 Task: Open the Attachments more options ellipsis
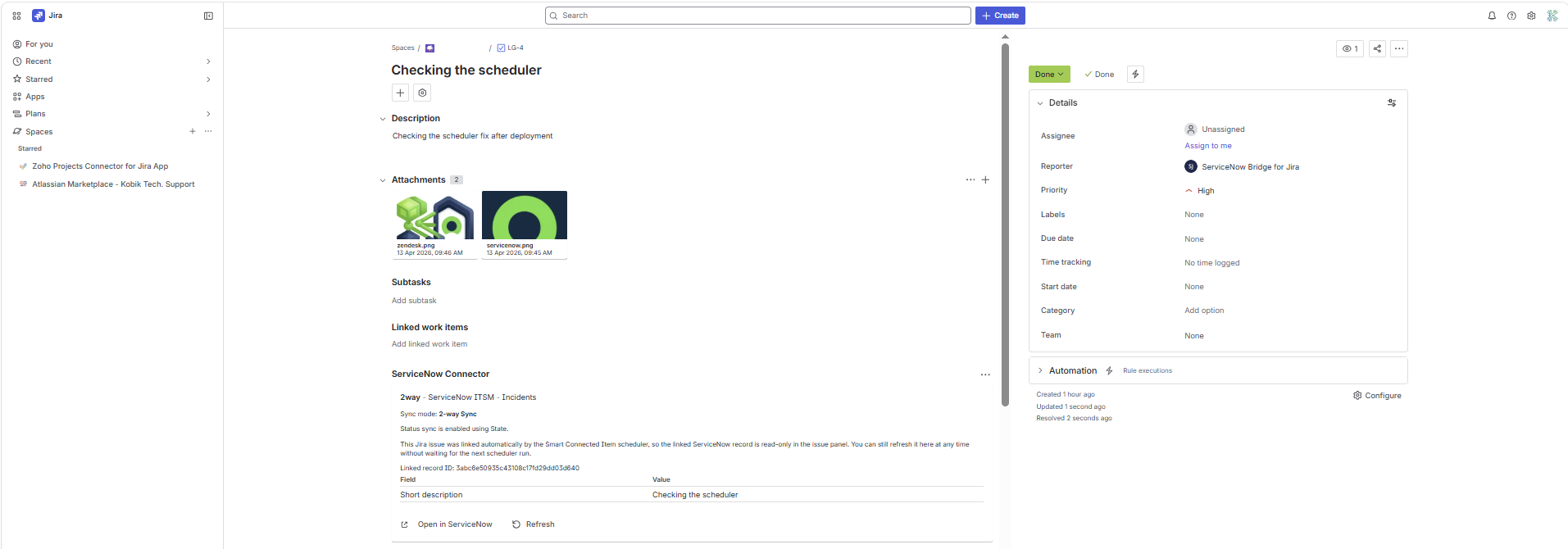point(970,179)
